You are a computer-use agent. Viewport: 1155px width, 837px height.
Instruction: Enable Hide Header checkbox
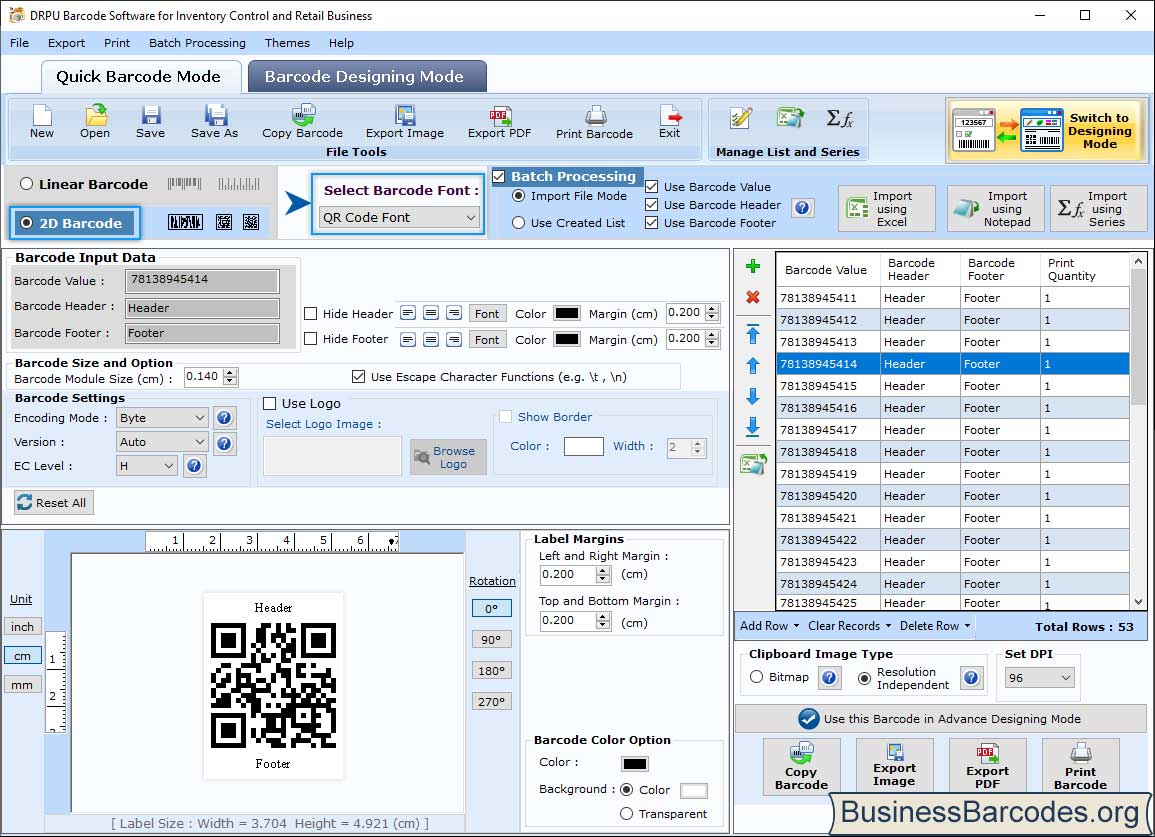(311, 313)
